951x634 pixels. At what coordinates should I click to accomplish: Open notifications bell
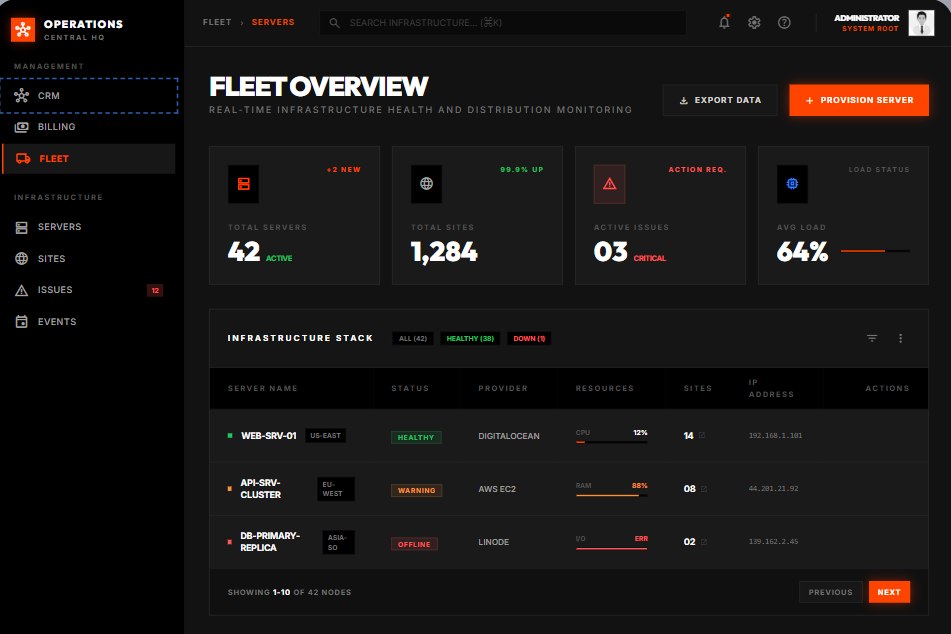(x=724, y=22)
